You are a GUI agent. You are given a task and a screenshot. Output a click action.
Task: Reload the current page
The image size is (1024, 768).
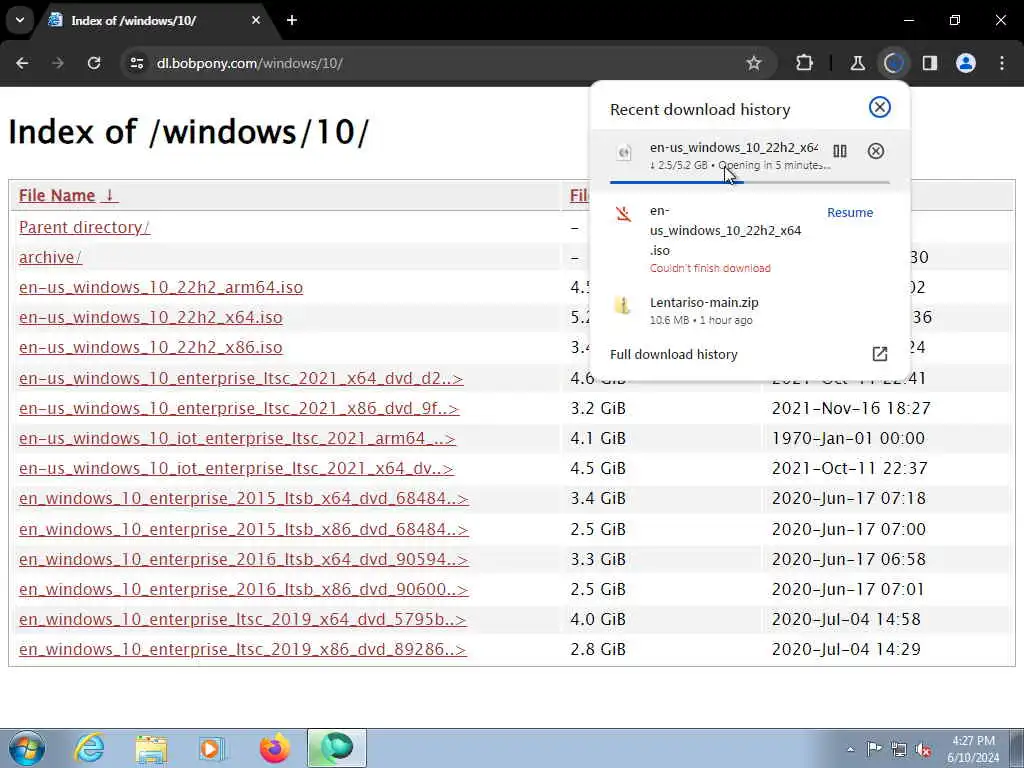[94, 63]
